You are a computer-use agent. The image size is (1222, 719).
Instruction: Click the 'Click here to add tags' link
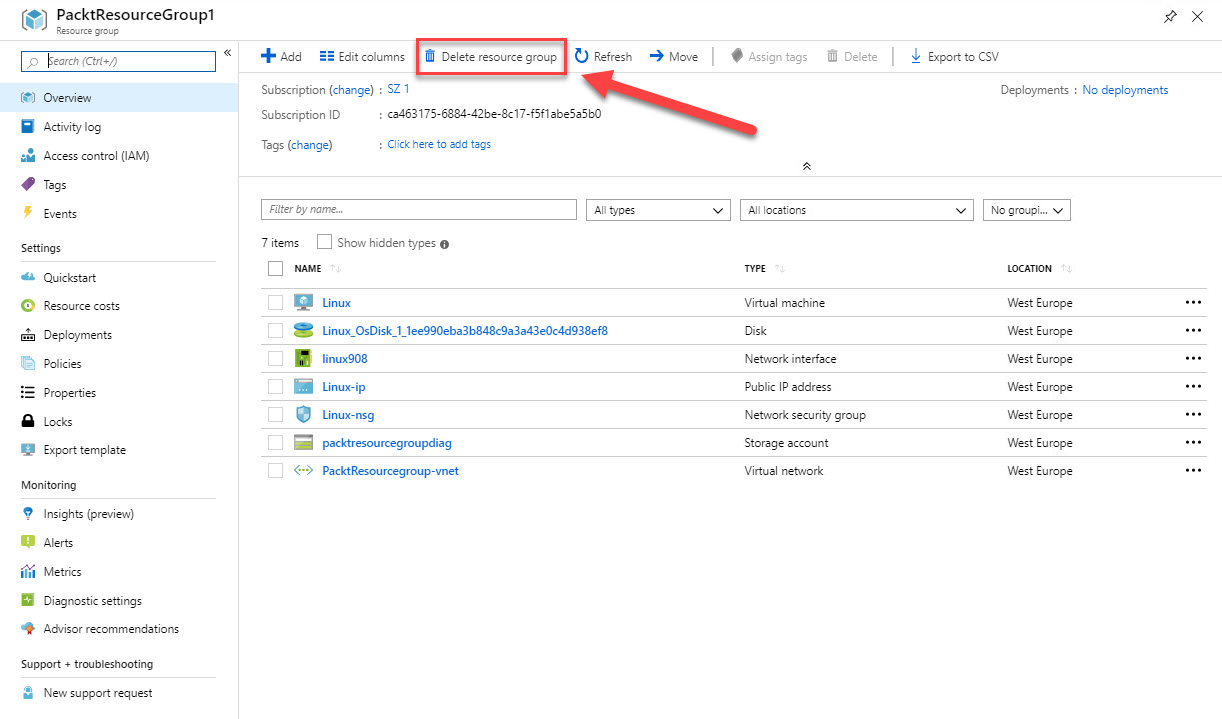click(439, 144)
